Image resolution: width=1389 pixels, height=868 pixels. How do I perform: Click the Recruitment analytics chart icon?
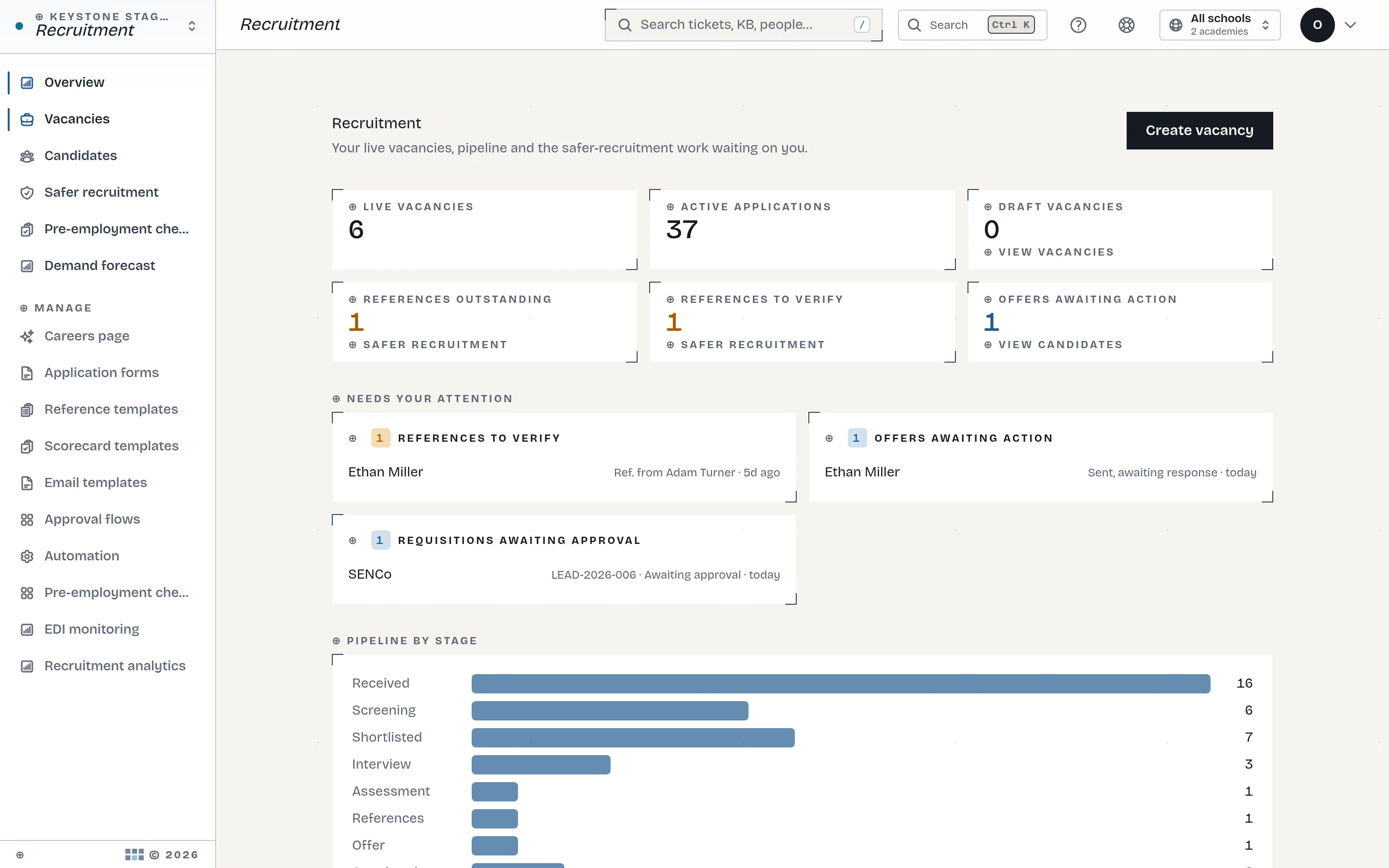27,666
